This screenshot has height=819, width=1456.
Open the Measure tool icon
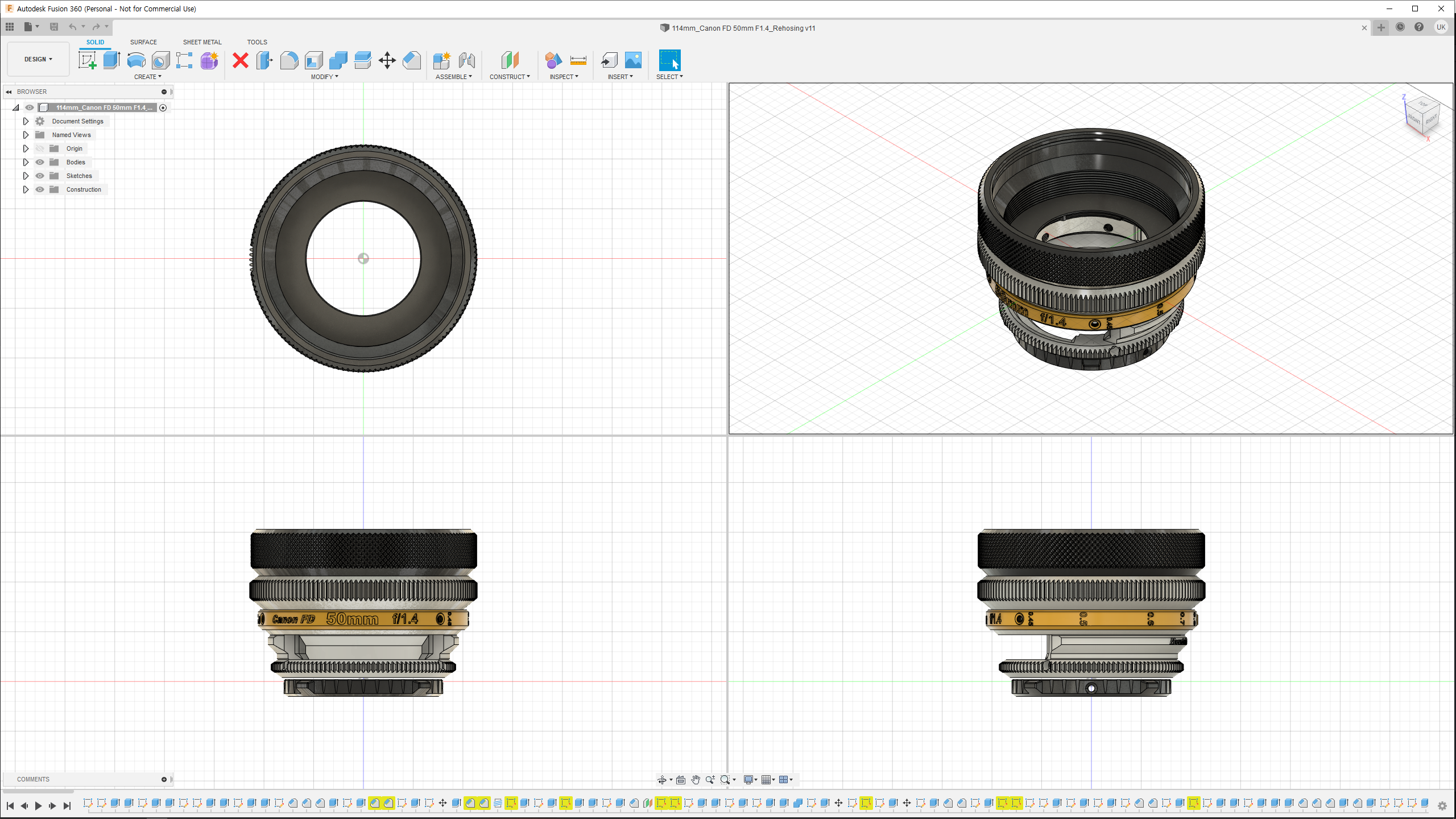578,60
